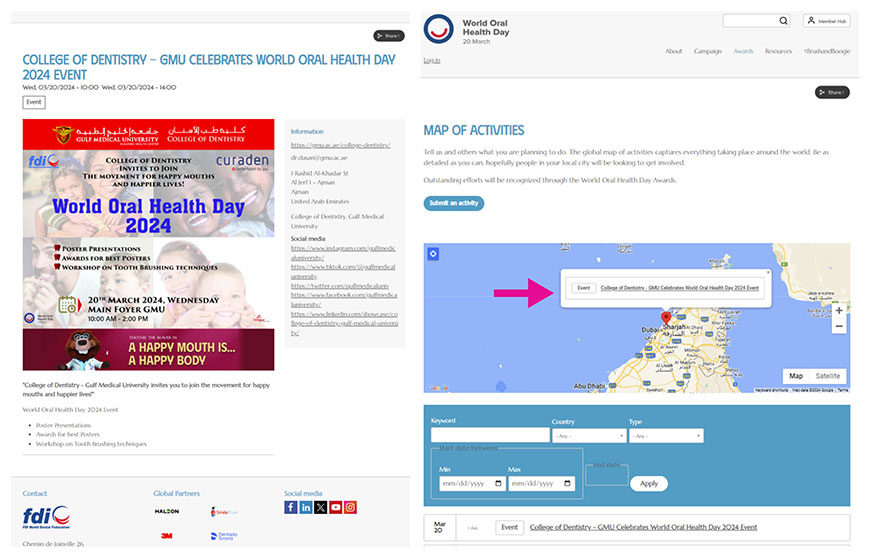
Task: Open the Gulf Medical TikTok link
Action: click(343, 271)
